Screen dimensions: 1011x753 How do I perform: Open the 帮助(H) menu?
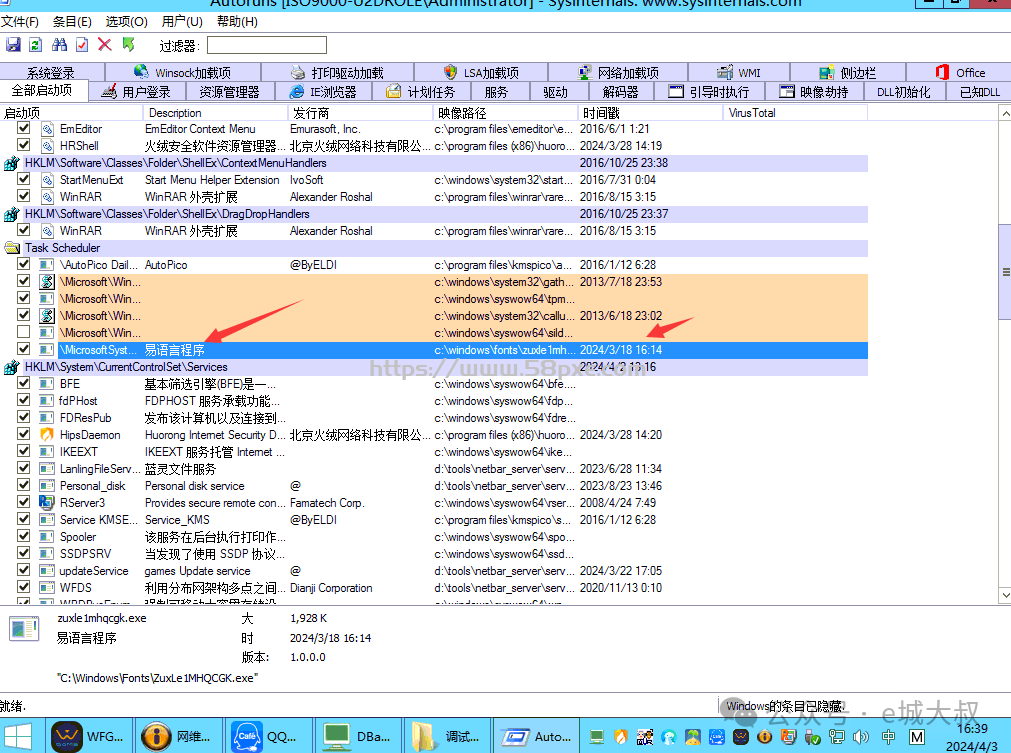237,21
